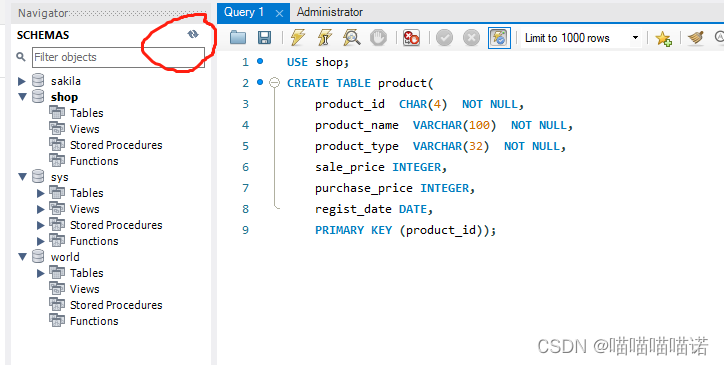The width and height of the screenshot is (724, 365).
Task: Click the USE shop; statement
Action: coord(318,62)
